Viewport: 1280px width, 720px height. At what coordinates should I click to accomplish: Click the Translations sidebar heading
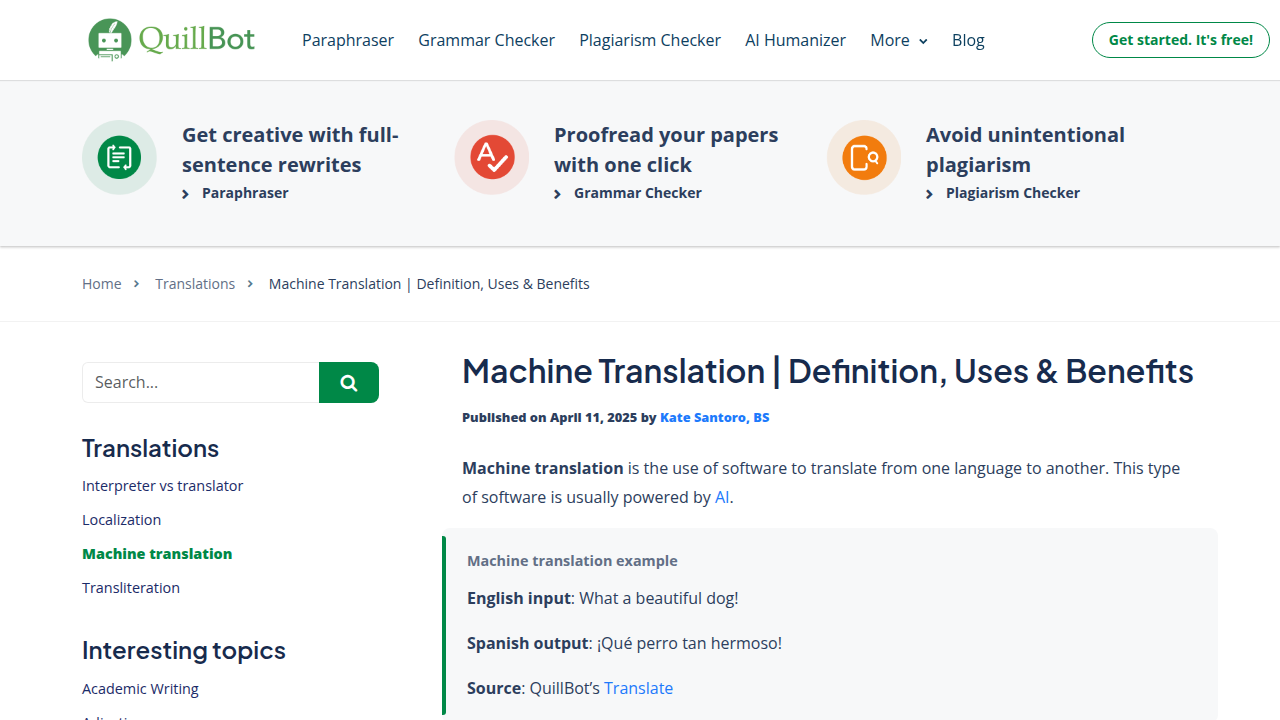[x=150, y=448]
